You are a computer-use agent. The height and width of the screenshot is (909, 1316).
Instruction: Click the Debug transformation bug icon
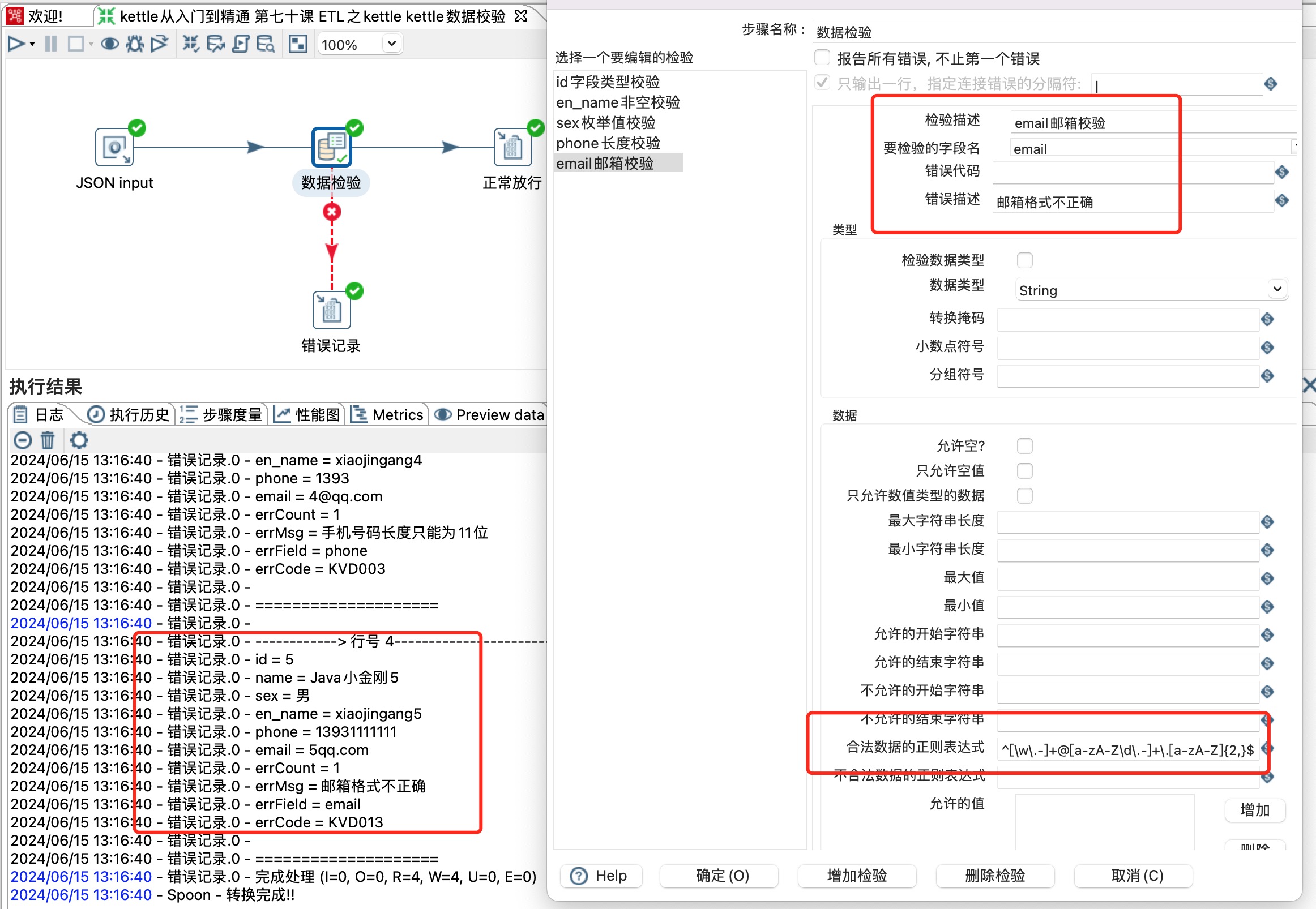[134, 44]
